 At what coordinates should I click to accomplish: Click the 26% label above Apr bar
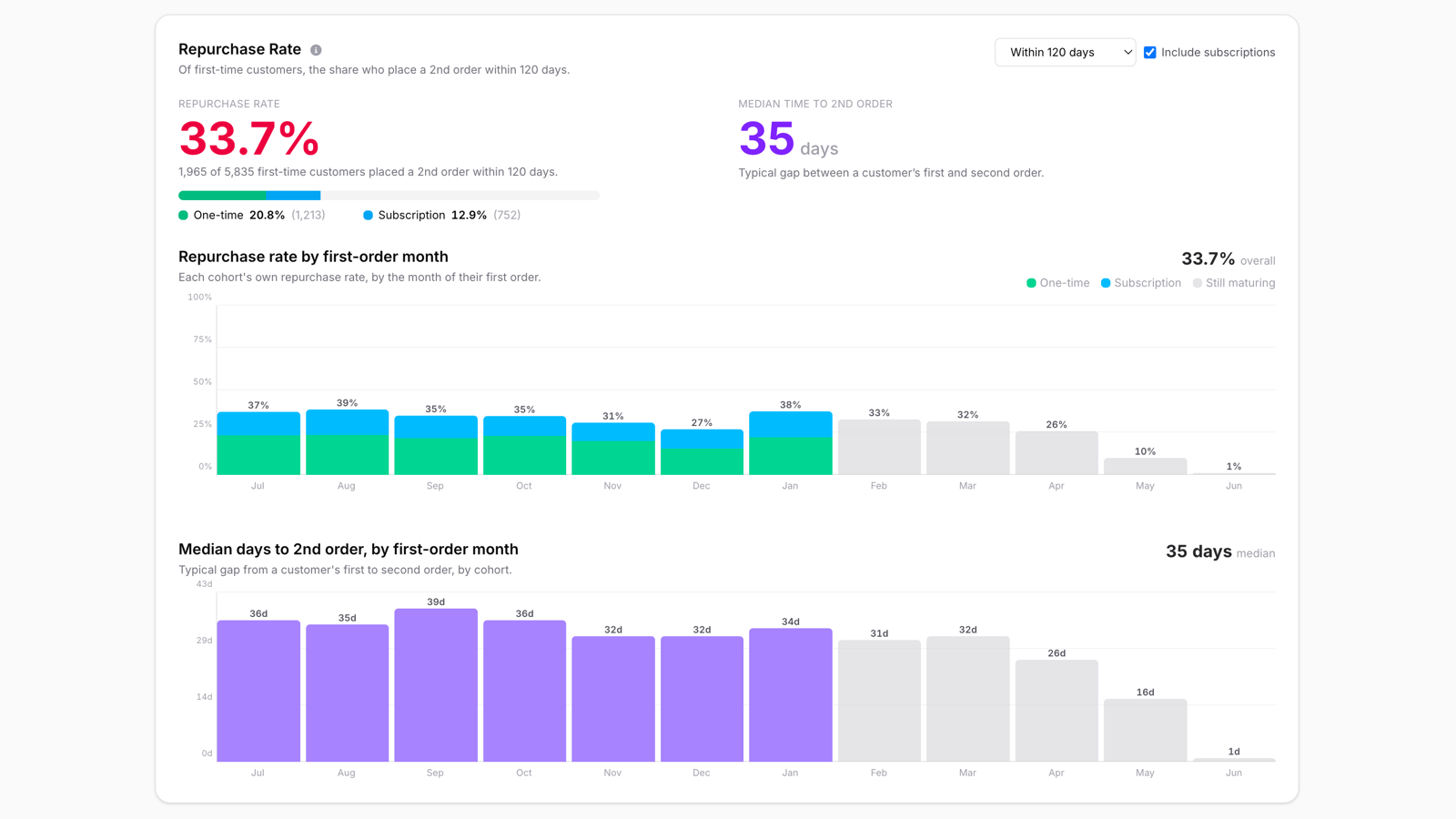pyautogui.click(x=1057, y=425)
